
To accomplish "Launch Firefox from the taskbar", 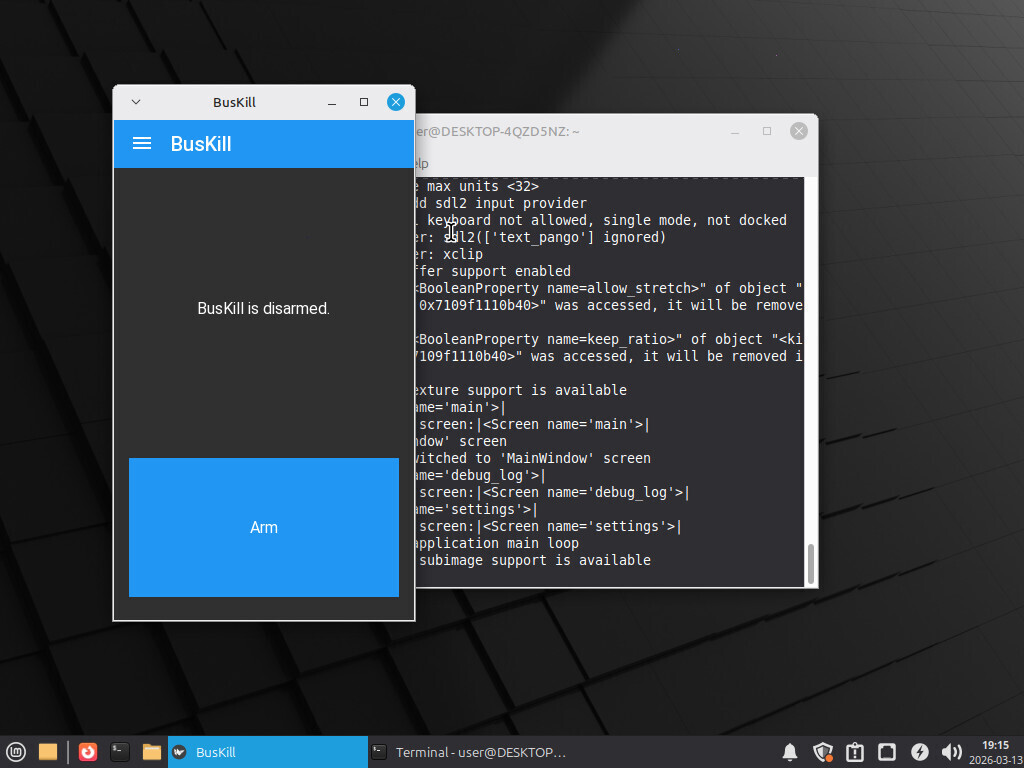I will pos(88,752).
